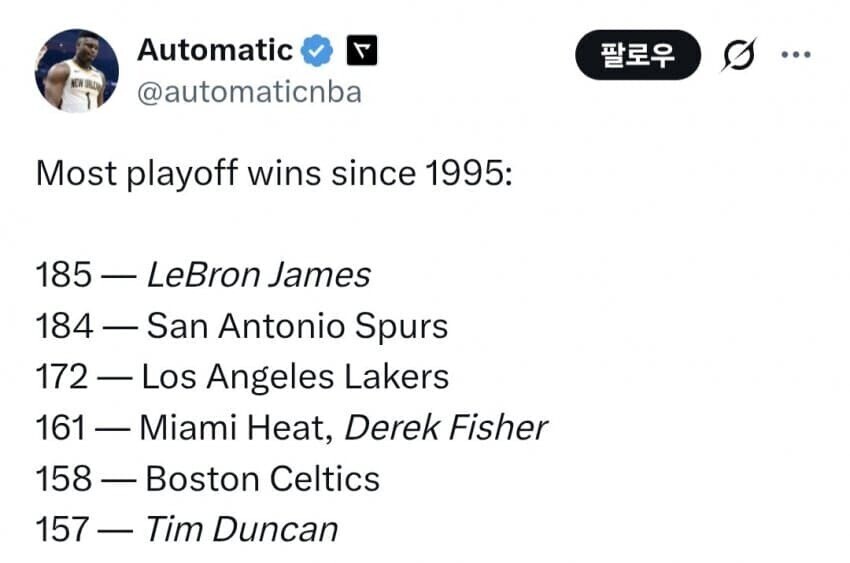Click the blue verified checkmark badge
This screenshot has height=563, width=850.
tap(319, 51)
